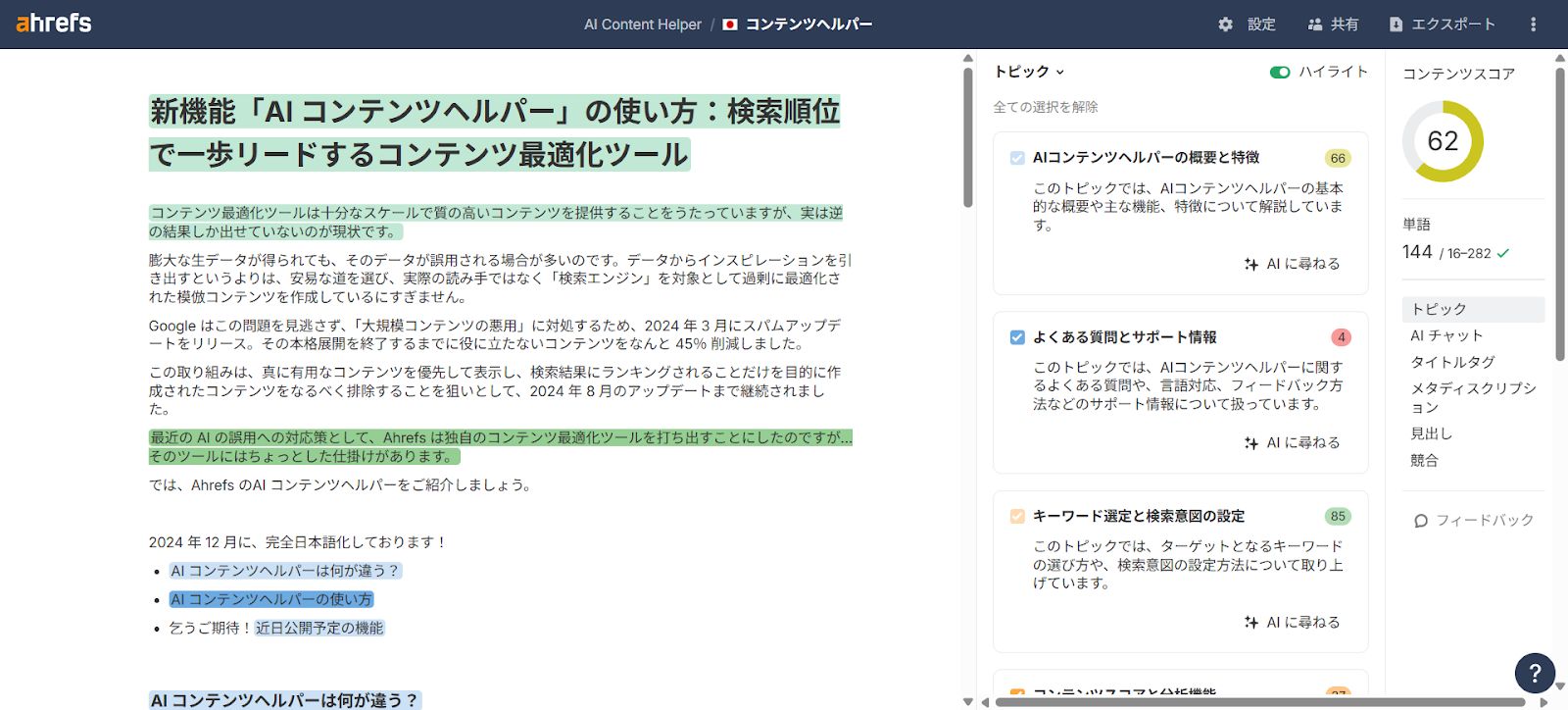
Task: Click AI に尋ねる for 概要と特徴 topic
Action: pos(1292,264)
